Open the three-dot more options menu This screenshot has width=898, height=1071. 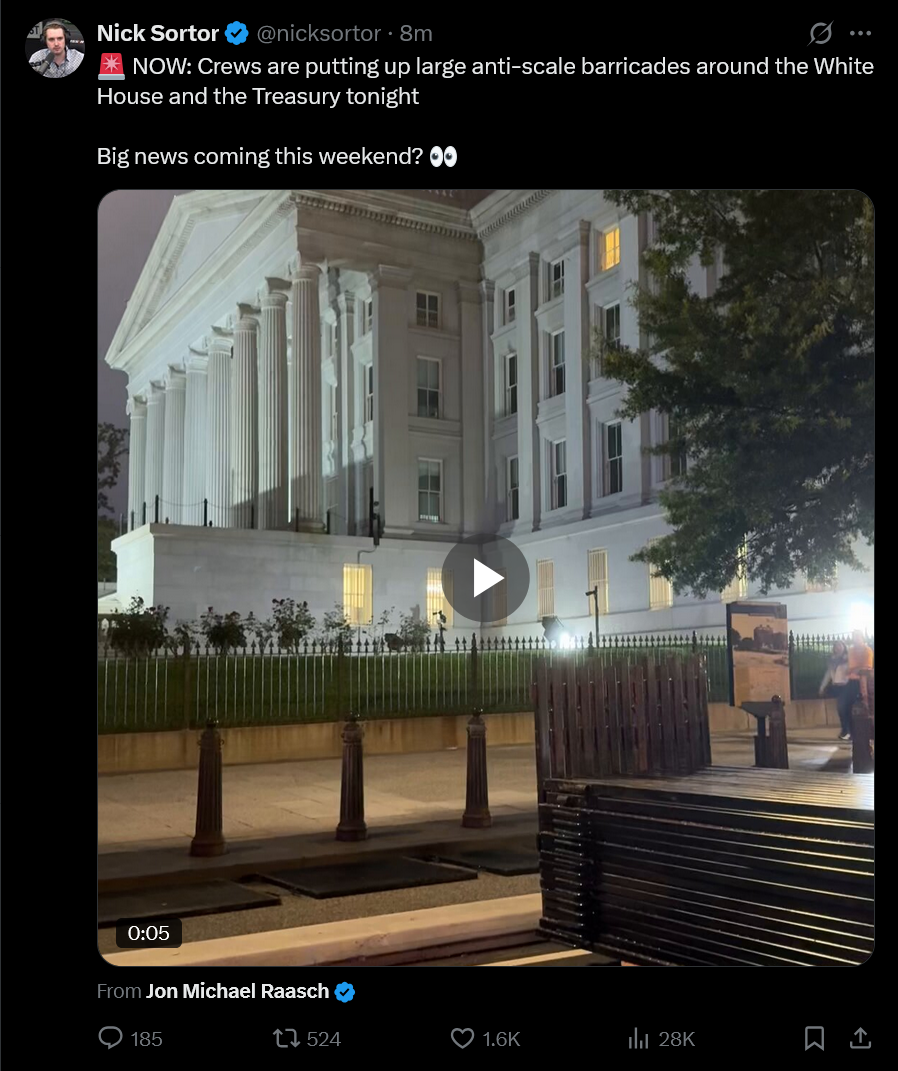860,33
